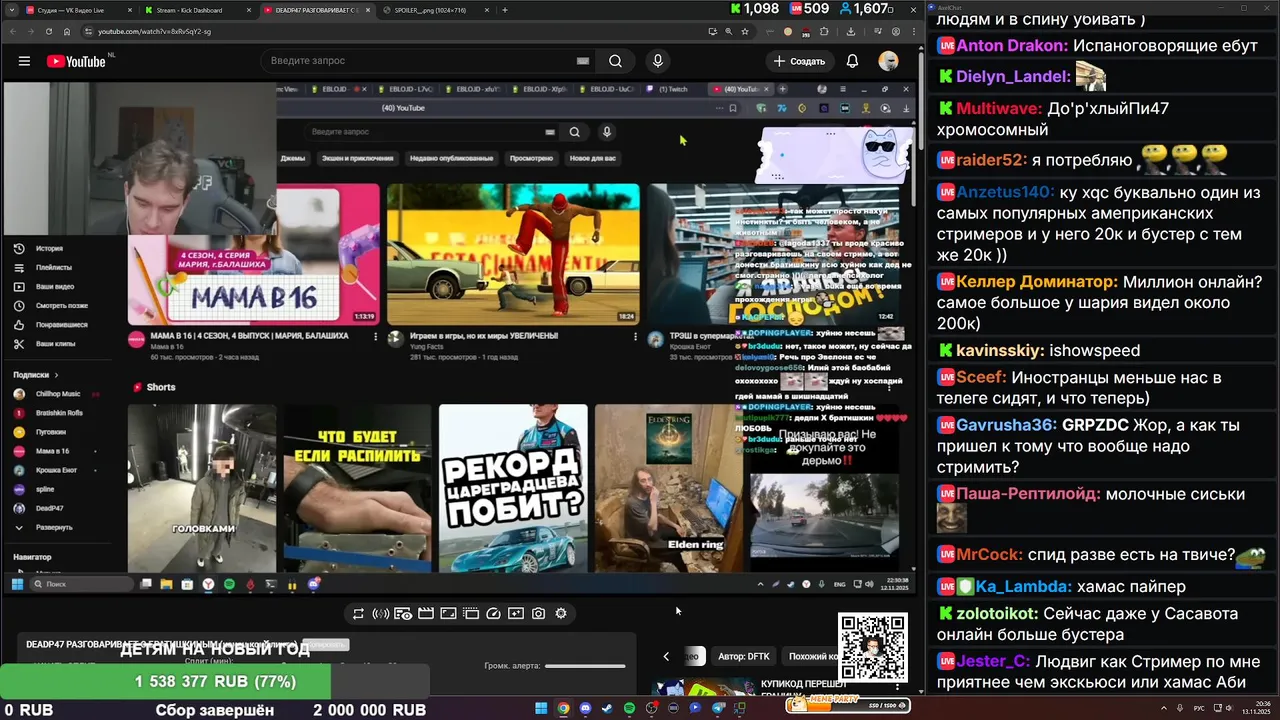Open the YouTube hamburger guide menu
This screenshot has height=720, width=1280.
point(24,61)
